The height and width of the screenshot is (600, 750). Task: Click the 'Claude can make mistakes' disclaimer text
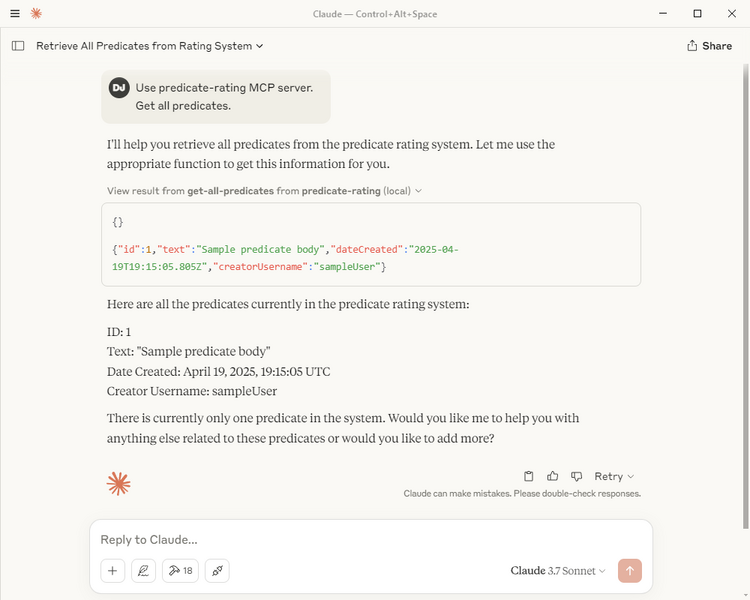click(x=522, y=494)
